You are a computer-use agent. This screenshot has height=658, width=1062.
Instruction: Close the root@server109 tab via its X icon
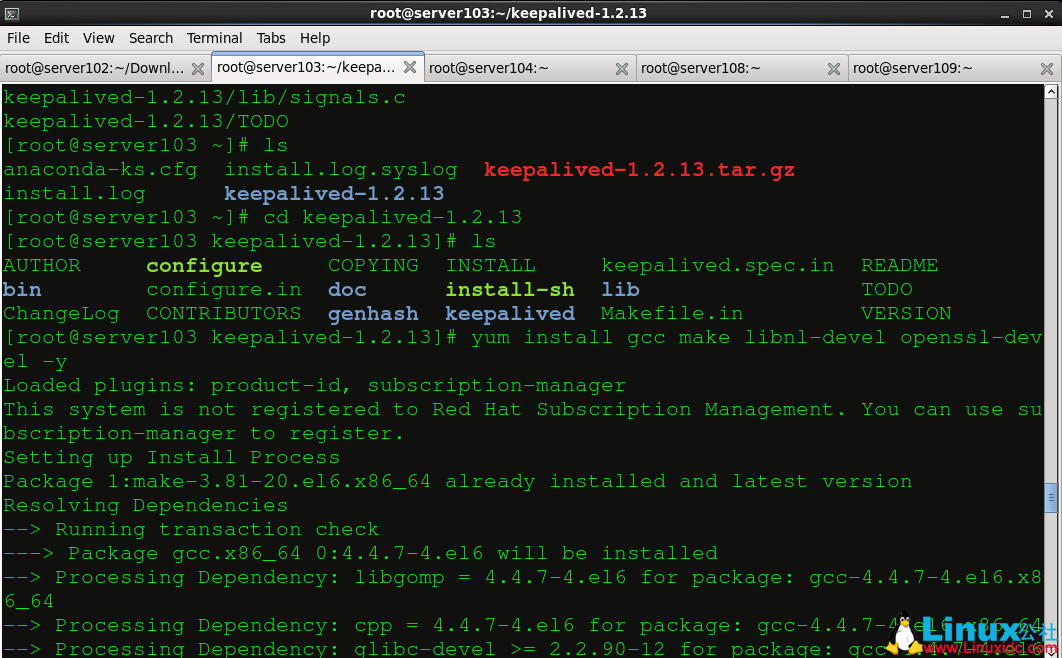(x=1045, y=67)
